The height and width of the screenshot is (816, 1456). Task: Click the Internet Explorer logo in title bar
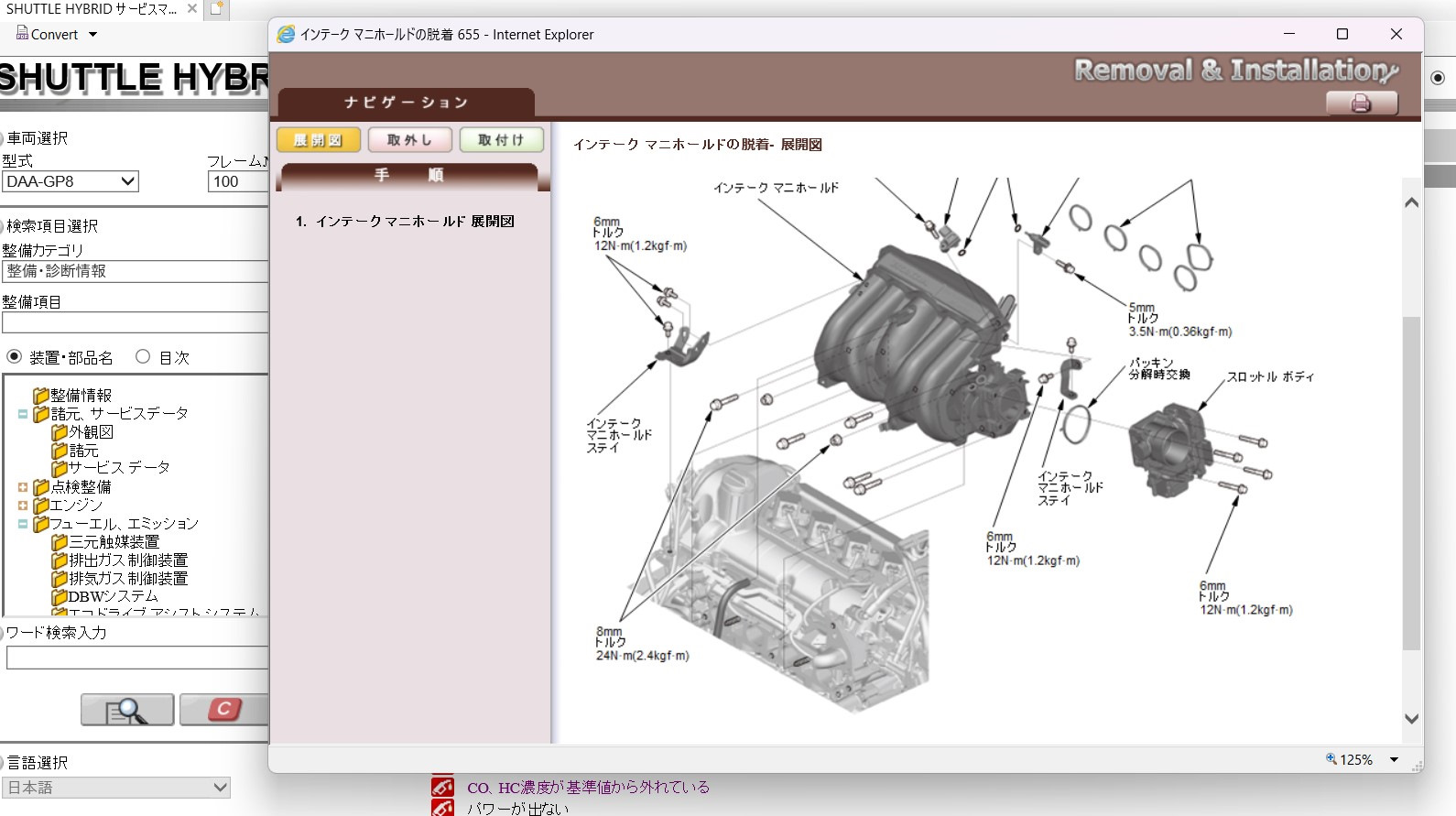click(286, 34)
